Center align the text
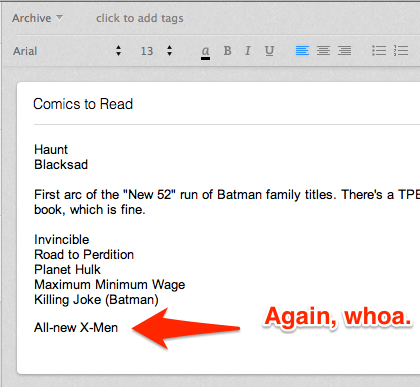The image size is (420, 387). tap(323, 51)
